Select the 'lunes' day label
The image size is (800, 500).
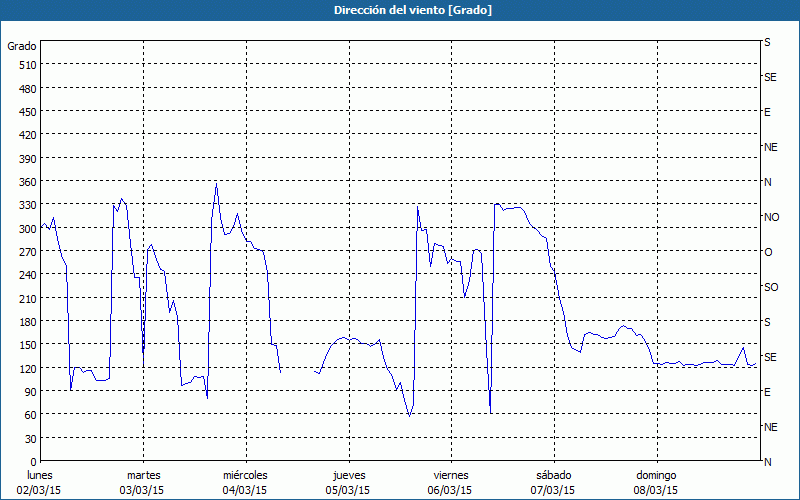pos(41,475)
